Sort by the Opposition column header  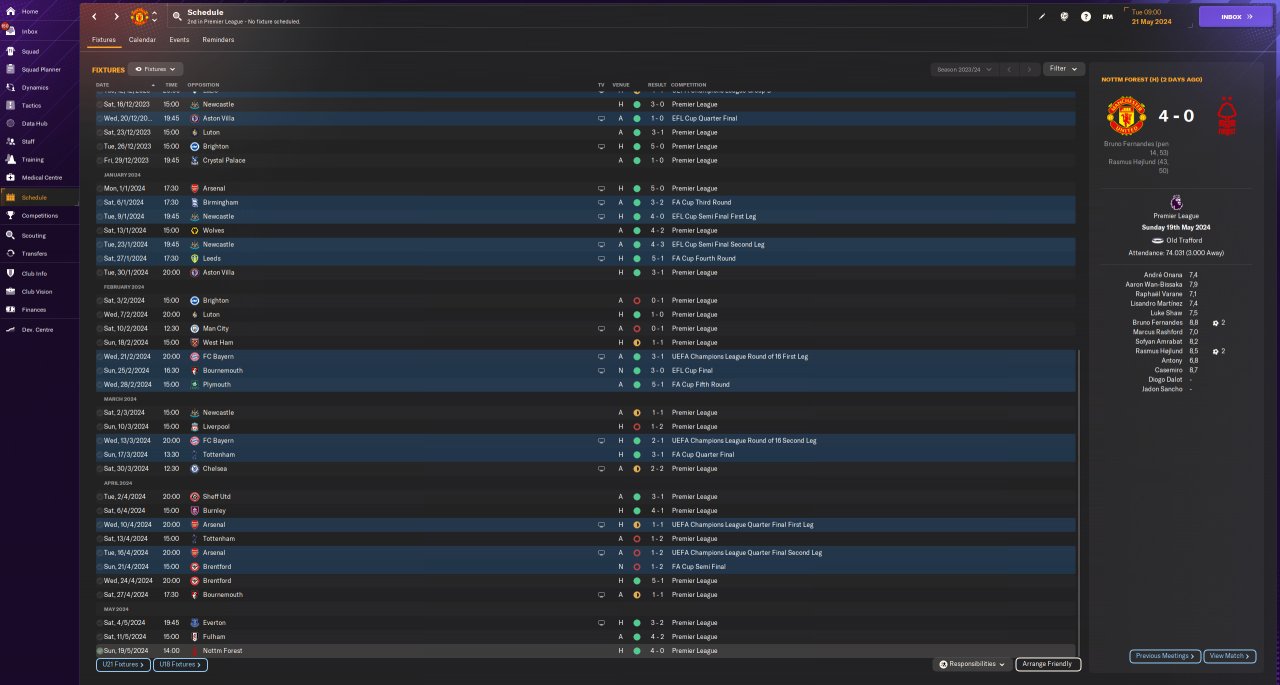point(203,85)
